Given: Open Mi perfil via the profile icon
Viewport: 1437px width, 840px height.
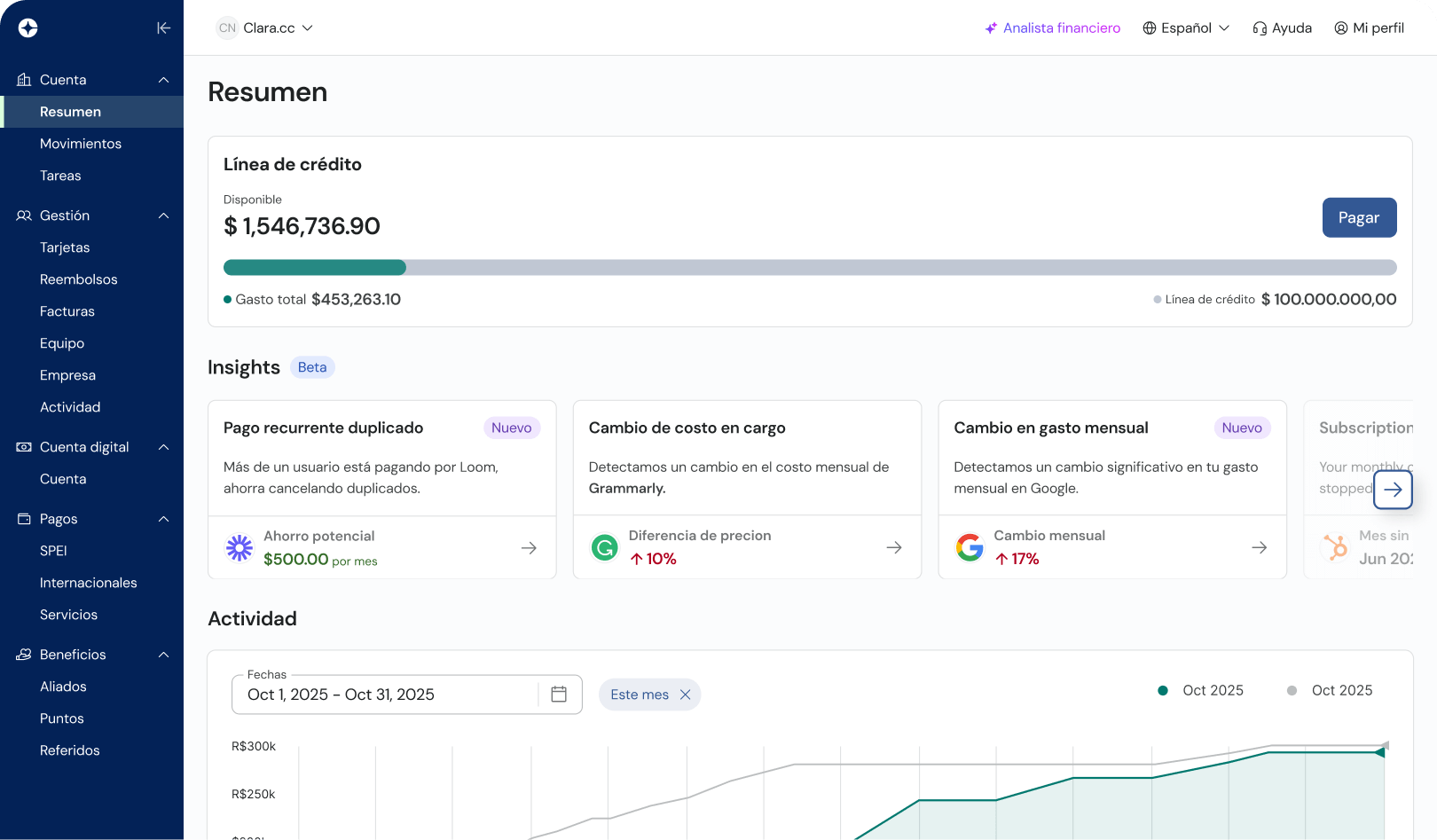Looking at the screenshot, I should pyautogui.click(x=1340, y=27).
